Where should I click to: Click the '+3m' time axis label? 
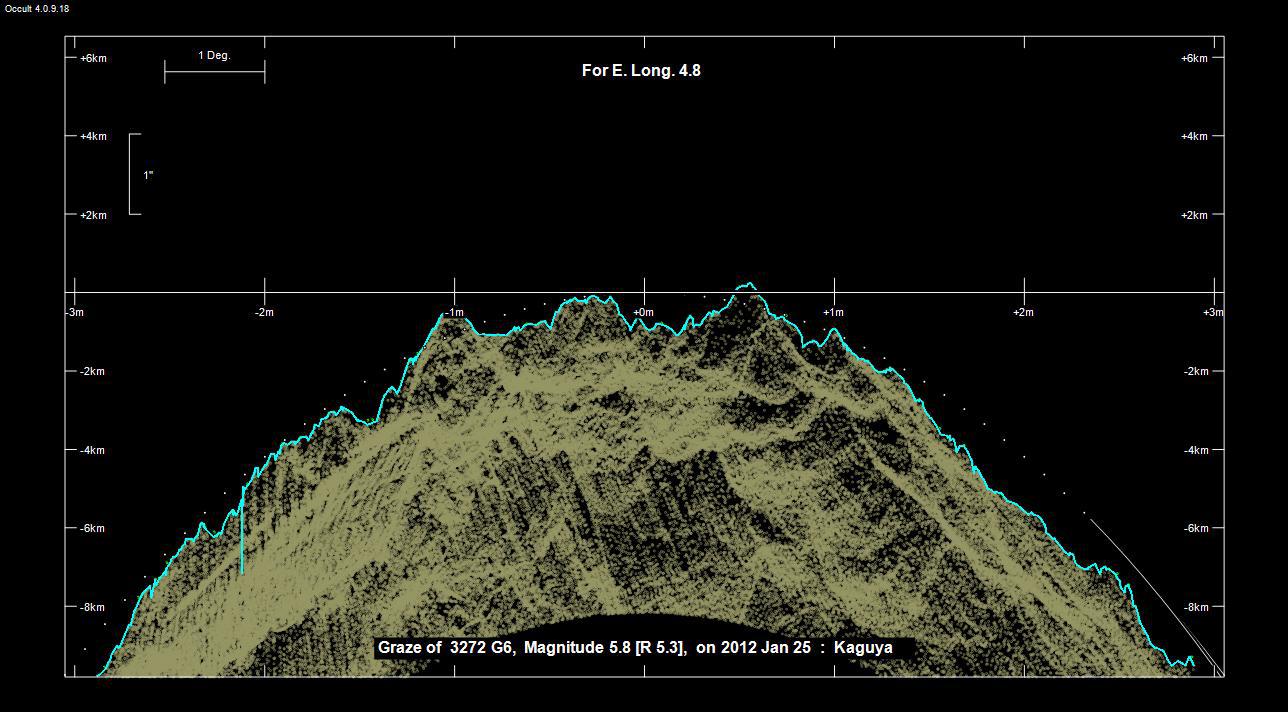tap(1213, 312)
